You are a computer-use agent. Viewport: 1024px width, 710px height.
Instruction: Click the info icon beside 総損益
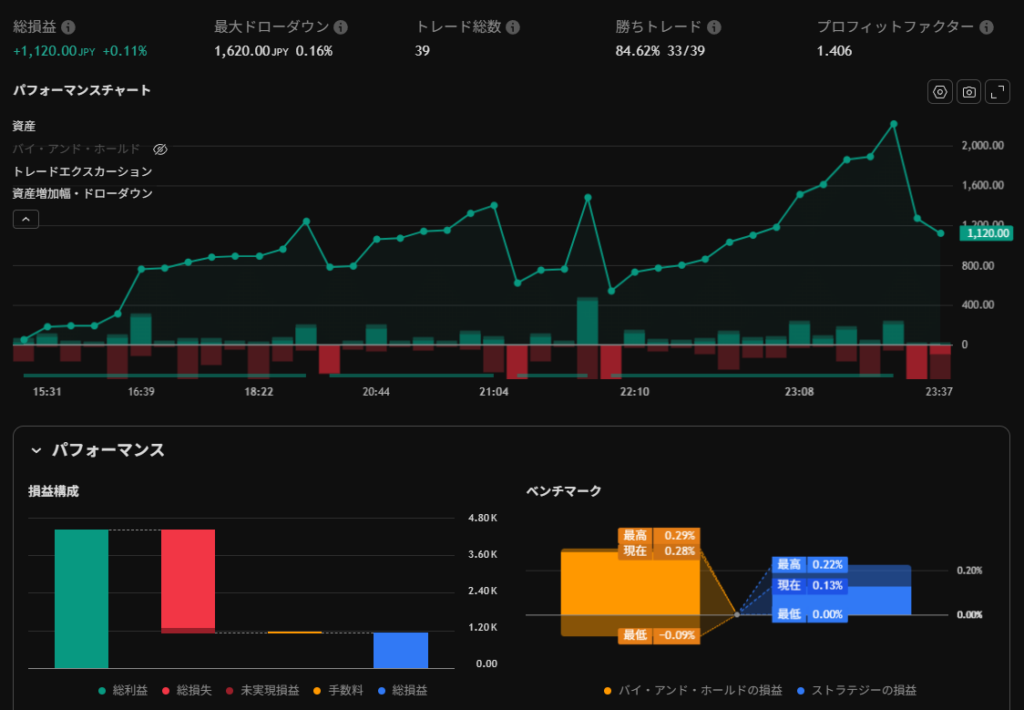click(69, 28)
